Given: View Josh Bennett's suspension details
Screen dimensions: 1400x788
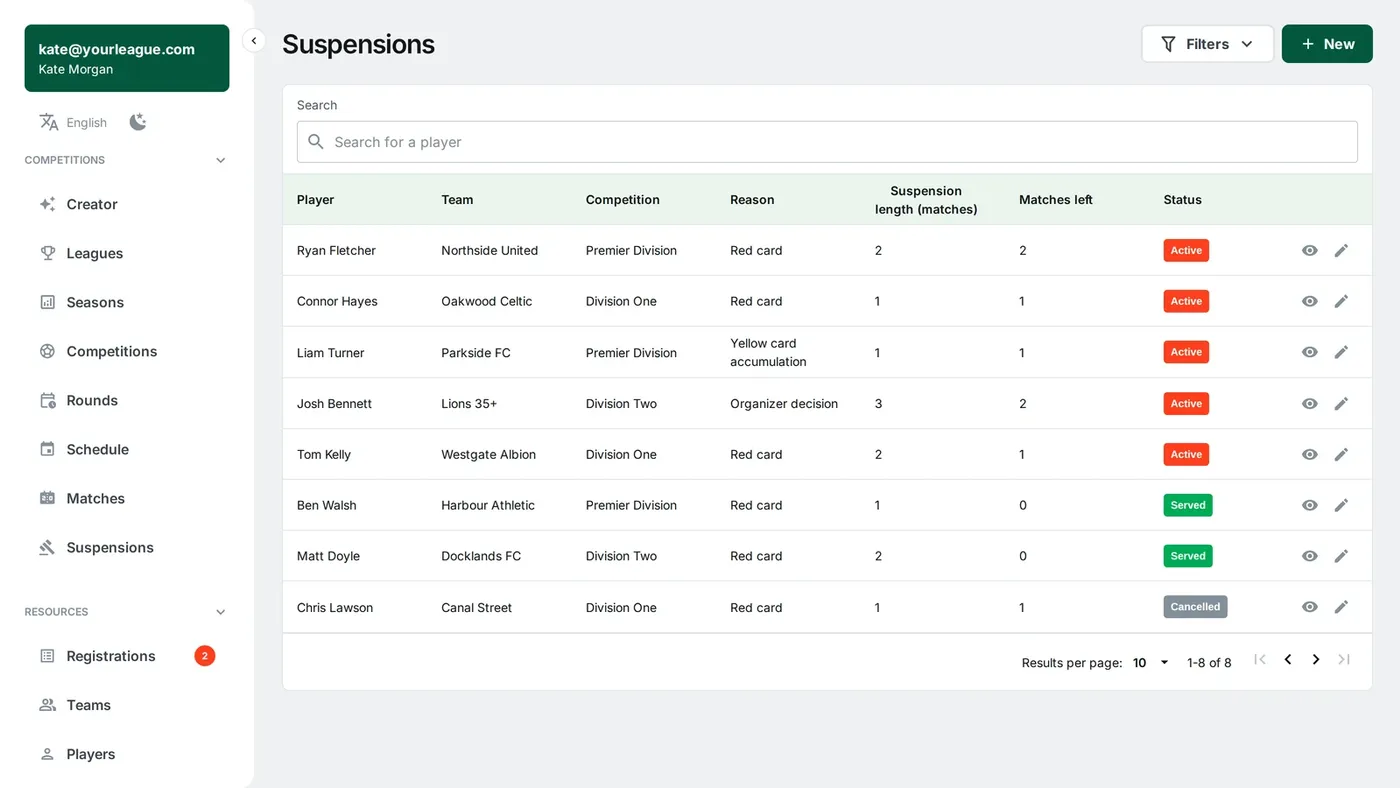Looking at the screenshot, I should (1309, 404).
